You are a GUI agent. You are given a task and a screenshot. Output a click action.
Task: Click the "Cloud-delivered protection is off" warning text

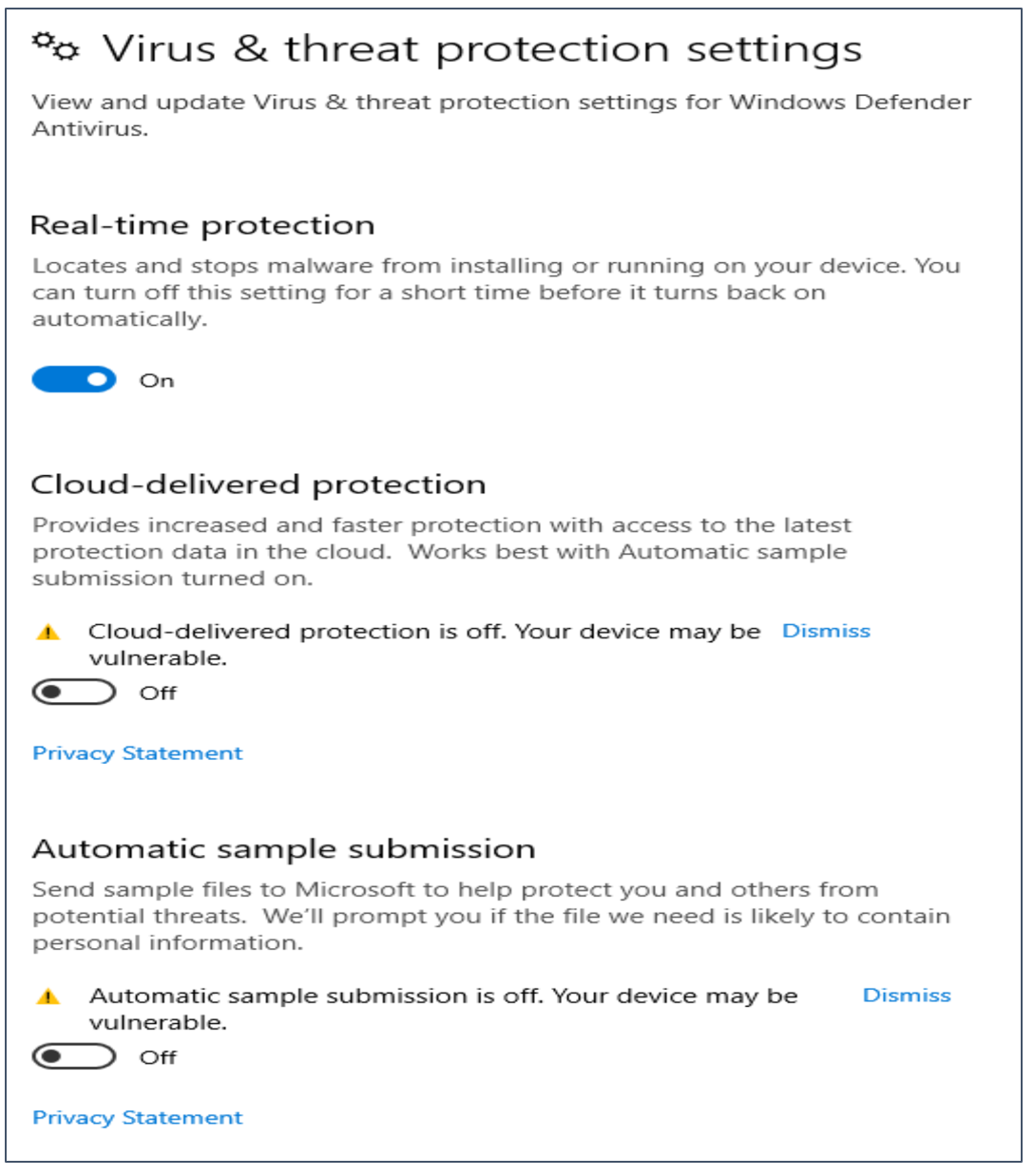tap(424, 632)
